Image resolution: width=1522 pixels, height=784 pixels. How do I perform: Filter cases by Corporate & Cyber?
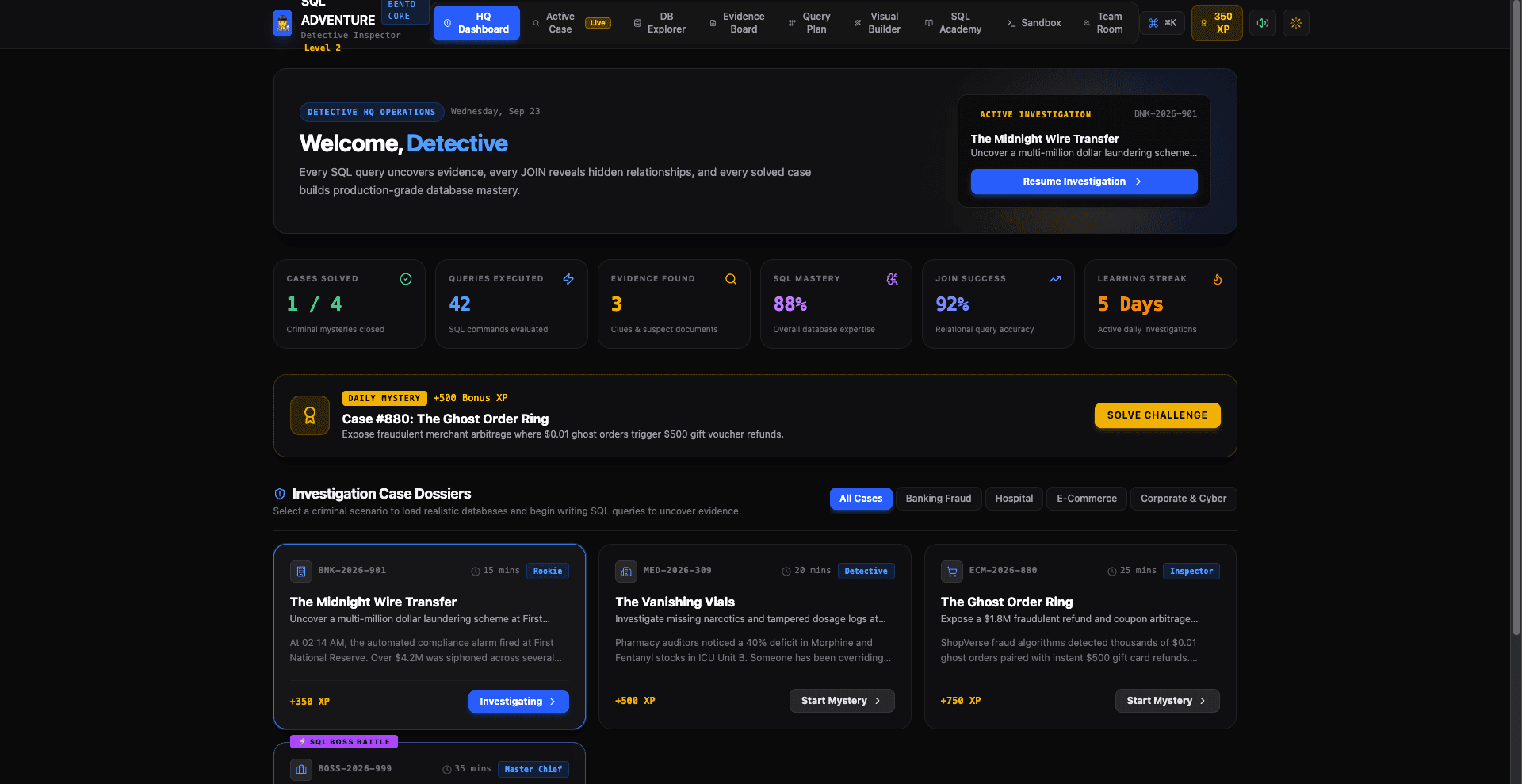[x=1184, y=499]
